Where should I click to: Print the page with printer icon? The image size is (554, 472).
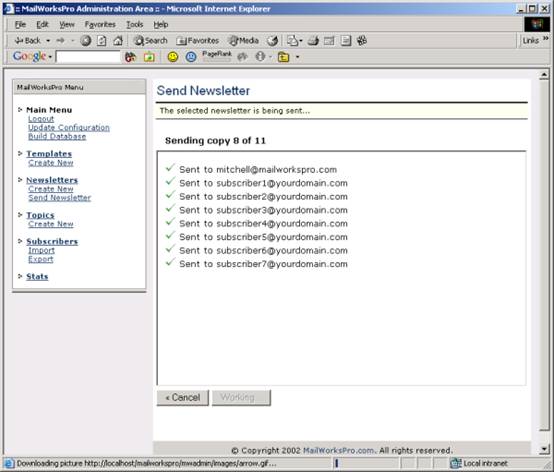tap(313, 41)
